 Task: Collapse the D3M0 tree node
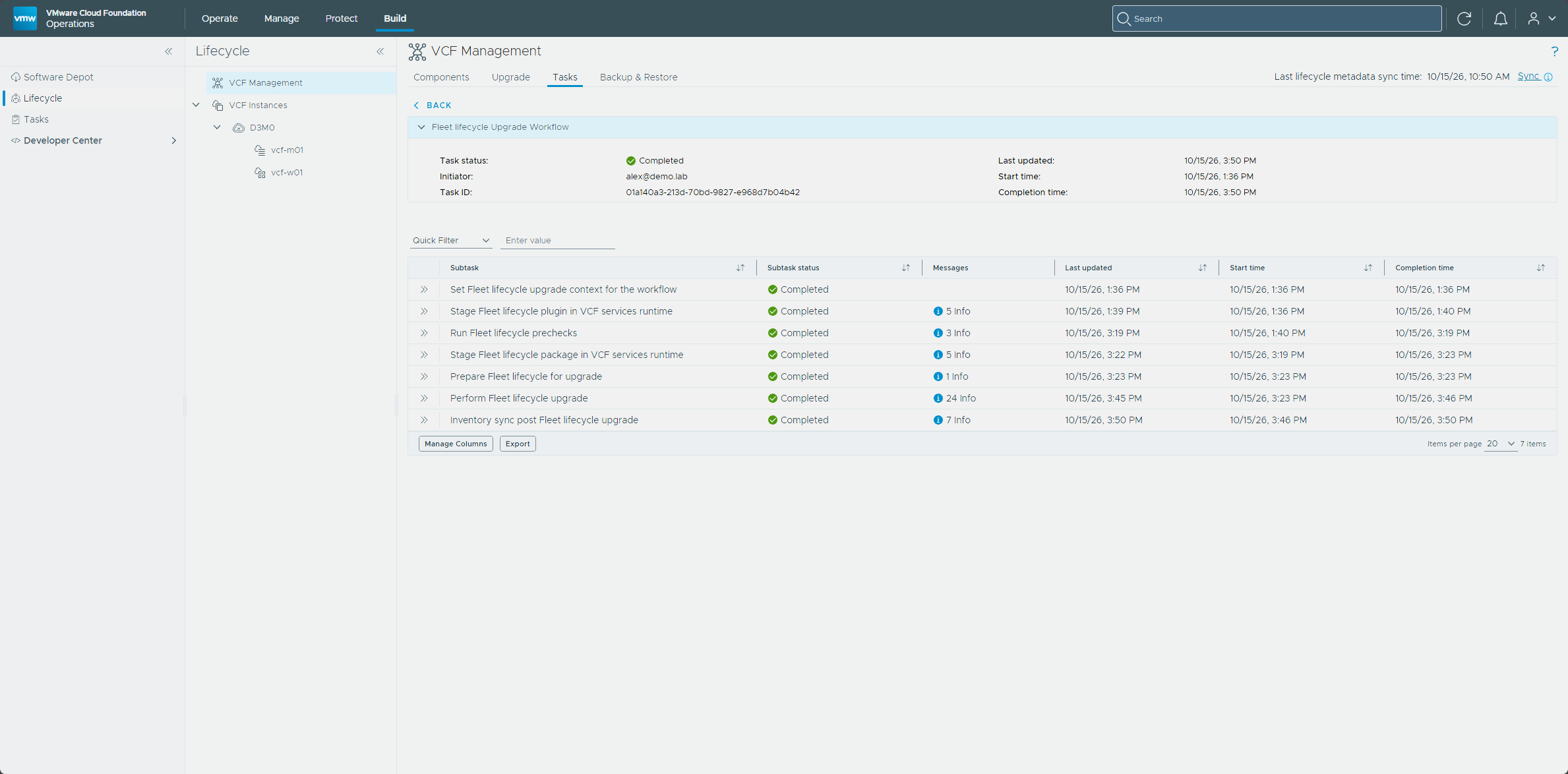[217, 127]
